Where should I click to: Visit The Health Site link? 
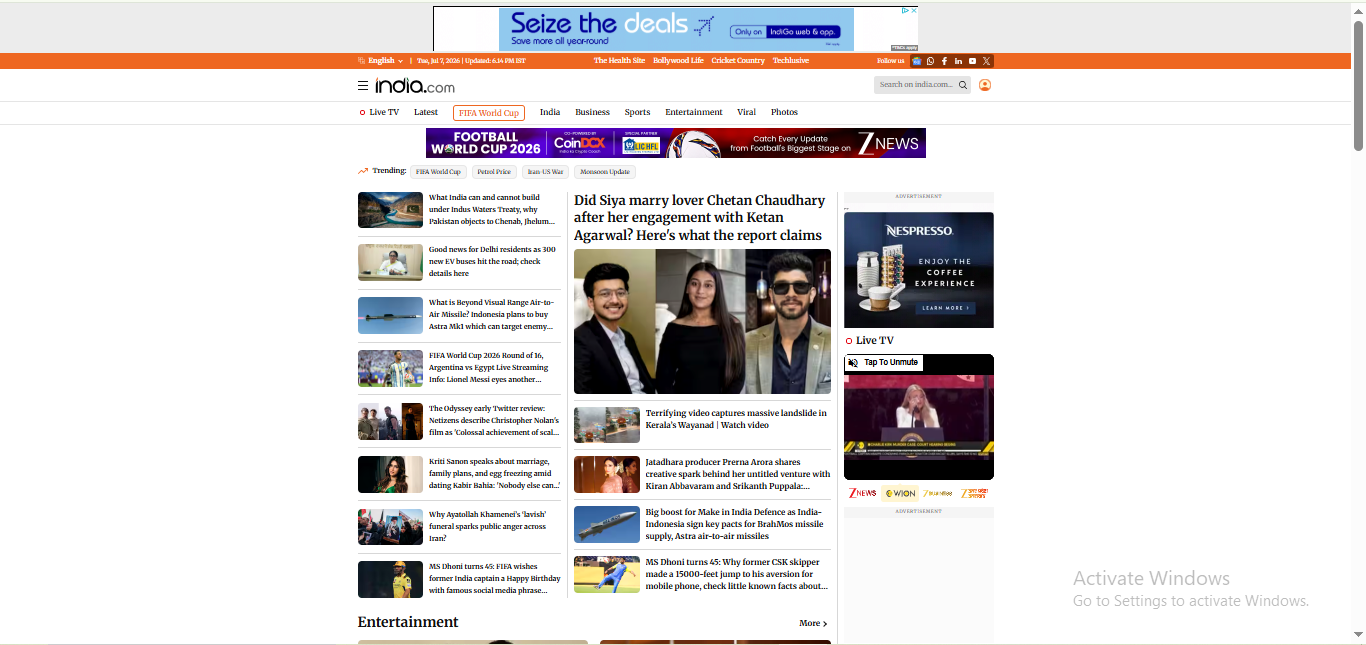tap(619, 61)
